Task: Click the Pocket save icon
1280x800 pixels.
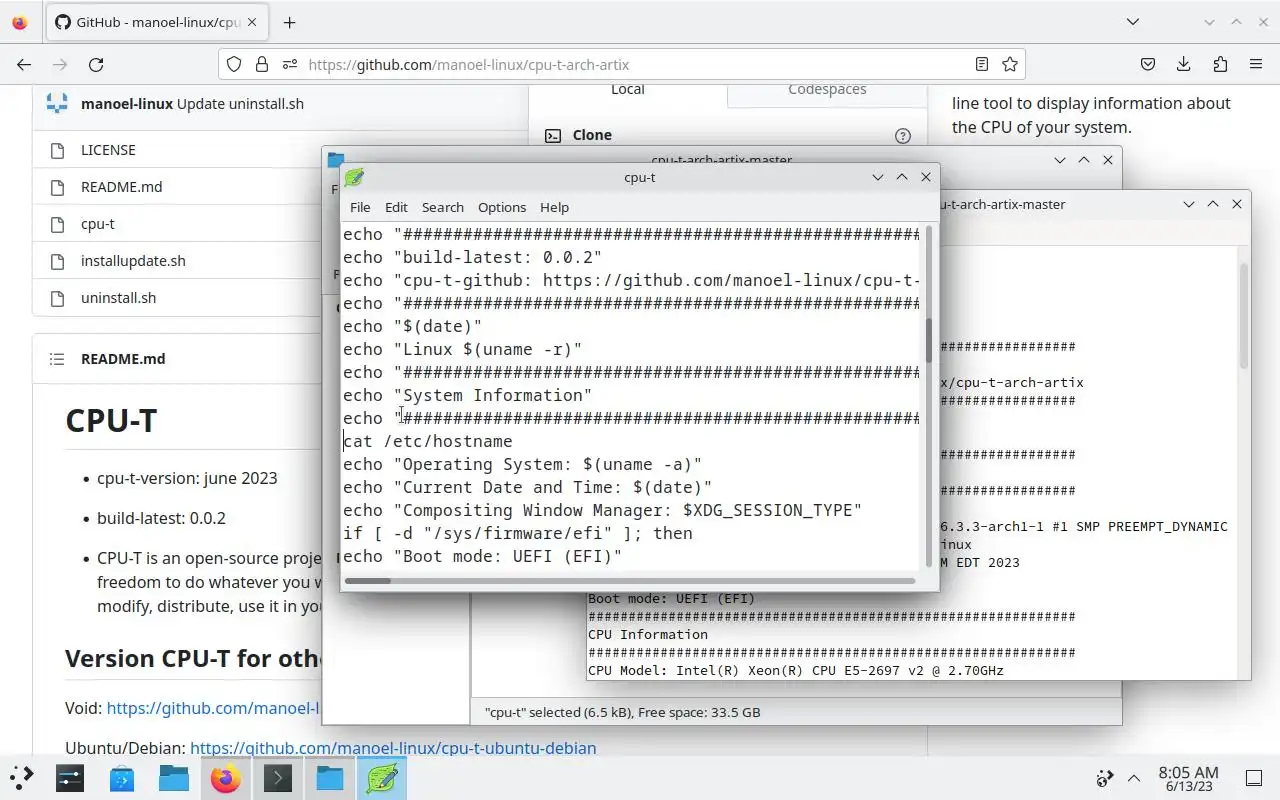Action: [x=1148, y=64]
